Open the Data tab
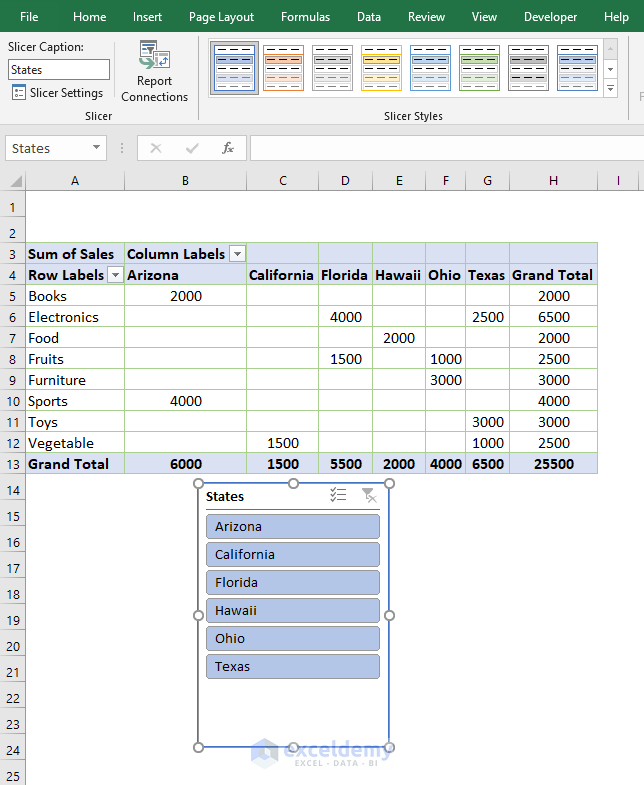Image resolution: width=644 pixels, height=785 pixels. click(369, 17)
